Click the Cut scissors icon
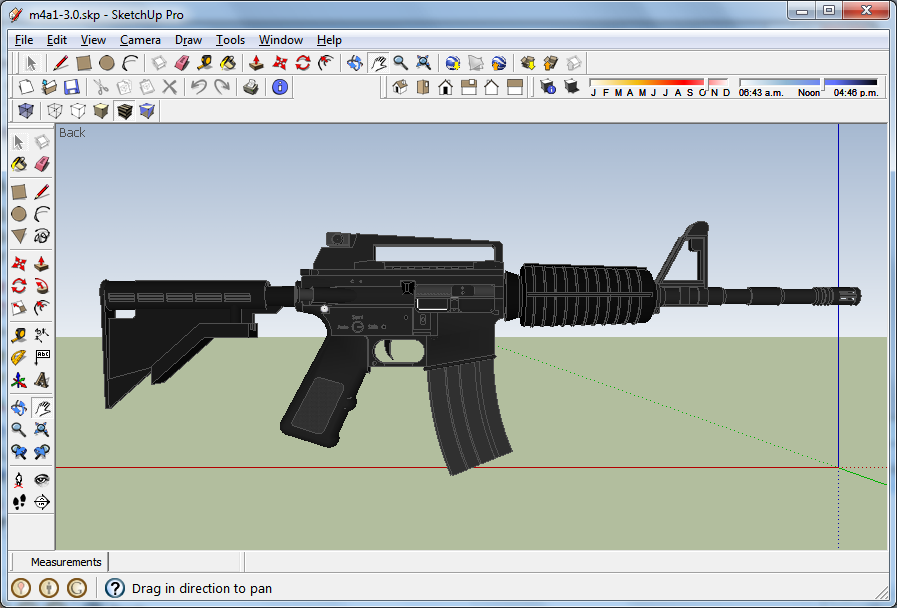The height and width of the screenshot is (608, 897). (101, 87)
